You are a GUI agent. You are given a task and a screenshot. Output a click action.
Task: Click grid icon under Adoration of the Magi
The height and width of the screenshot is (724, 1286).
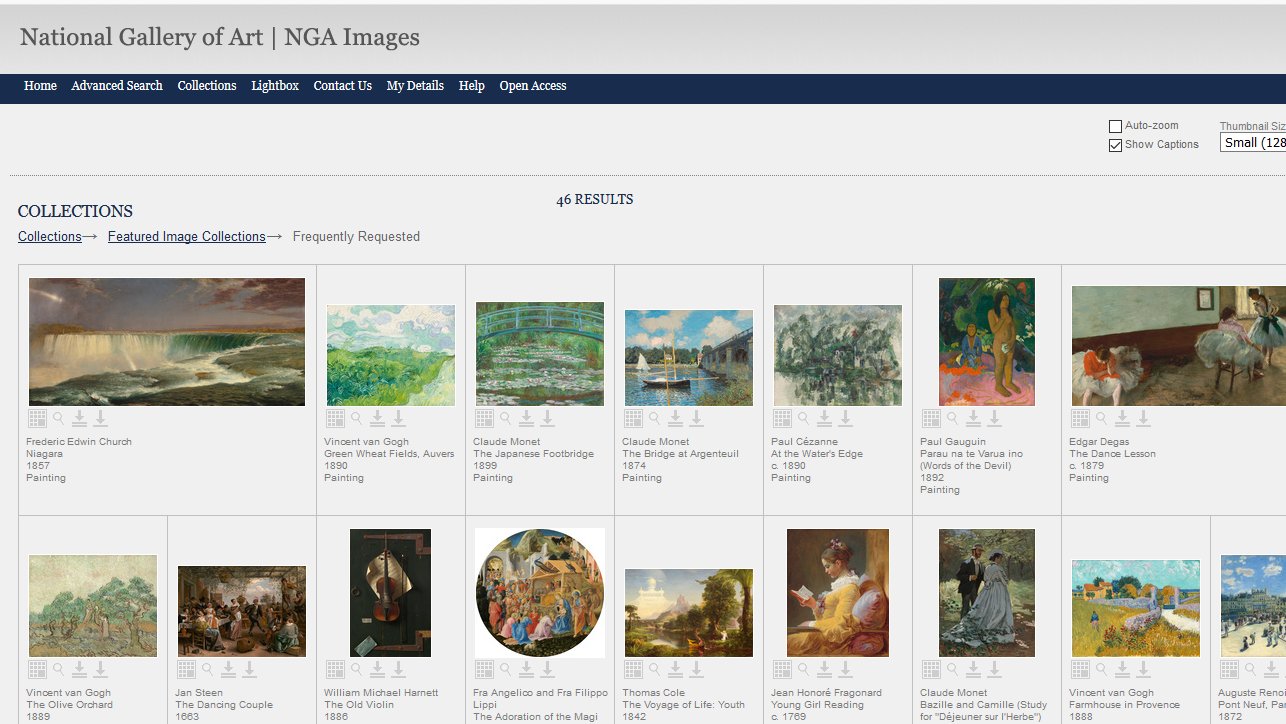484,669
